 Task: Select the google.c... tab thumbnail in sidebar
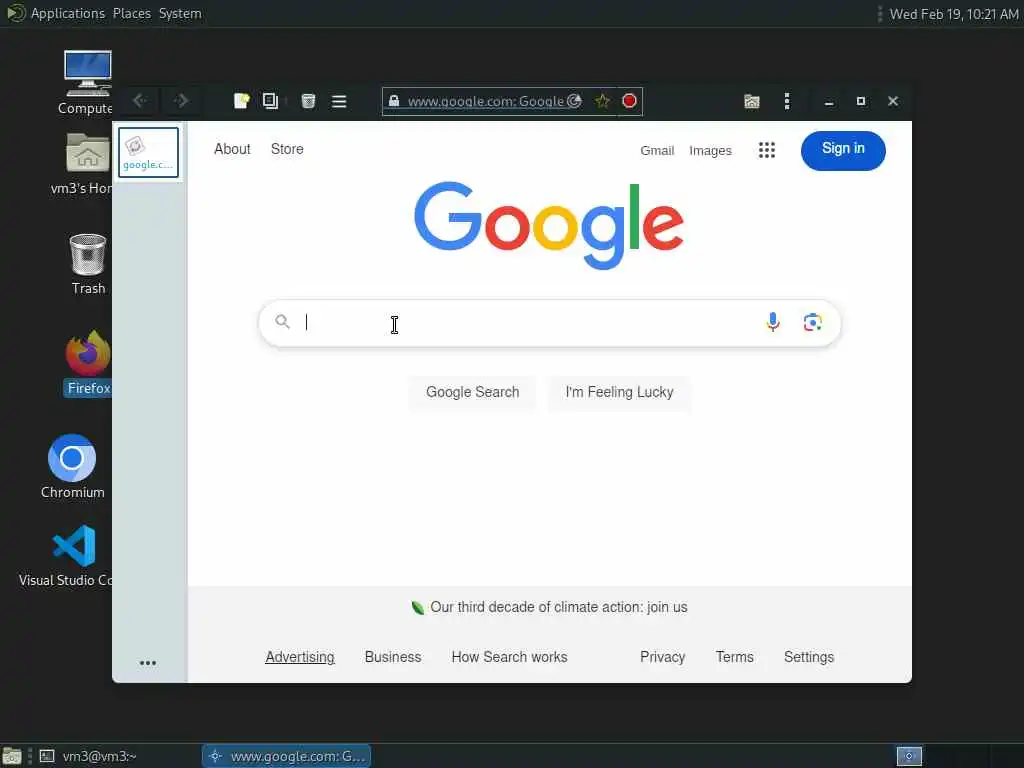tap(148, 152)
